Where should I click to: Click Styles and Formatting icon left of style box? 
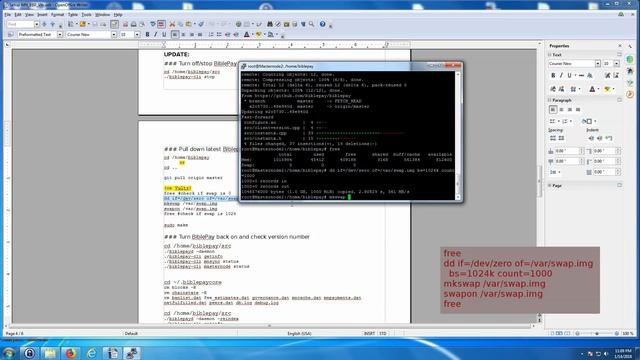(x=11, y=35)
